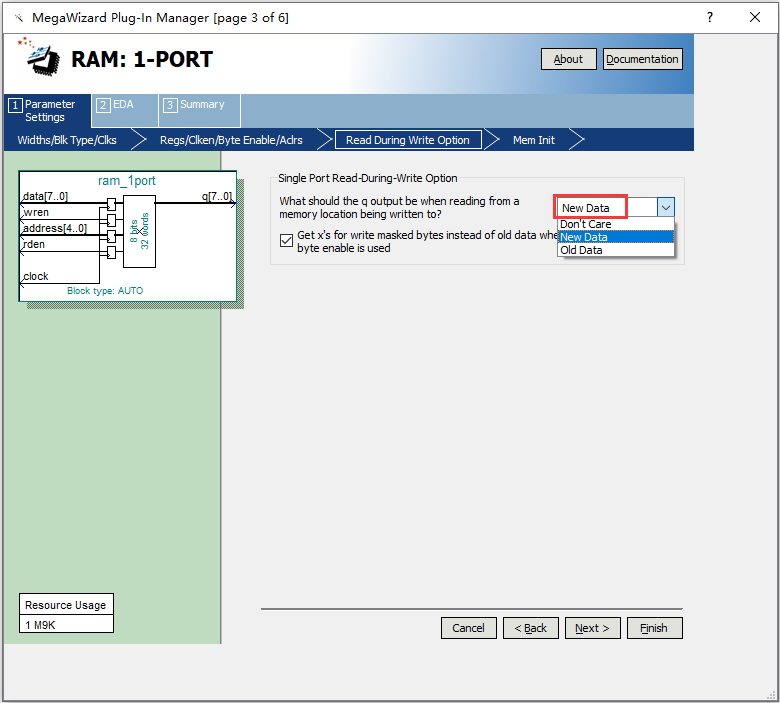
Task: Click the Single Port Read-During-Write Option heading
Action: click(x=368, y=178)
